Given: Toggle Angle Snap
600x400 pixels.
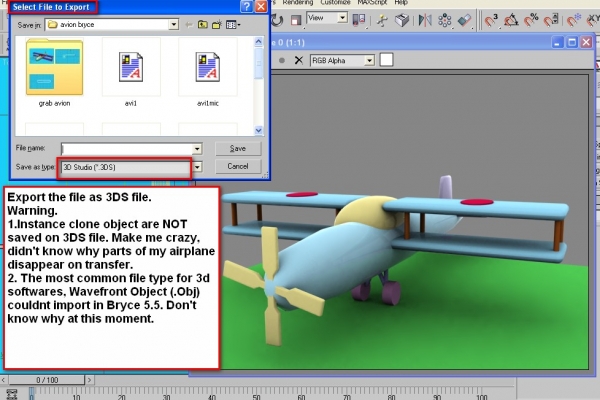Looking at the screenshot, I should tap(511, 20).
